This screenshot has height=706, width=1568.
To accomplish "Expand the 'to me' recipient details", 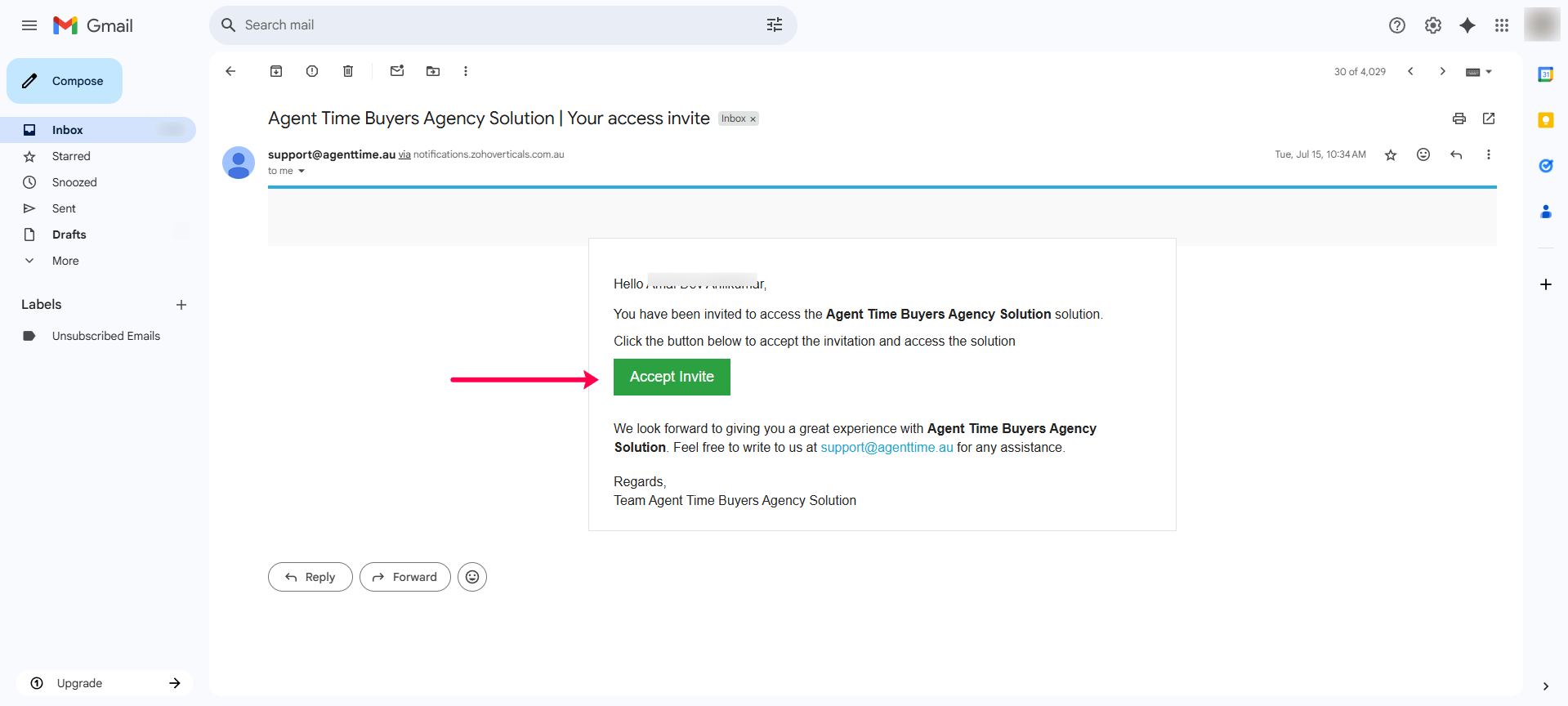I will [x=302, y=171].
